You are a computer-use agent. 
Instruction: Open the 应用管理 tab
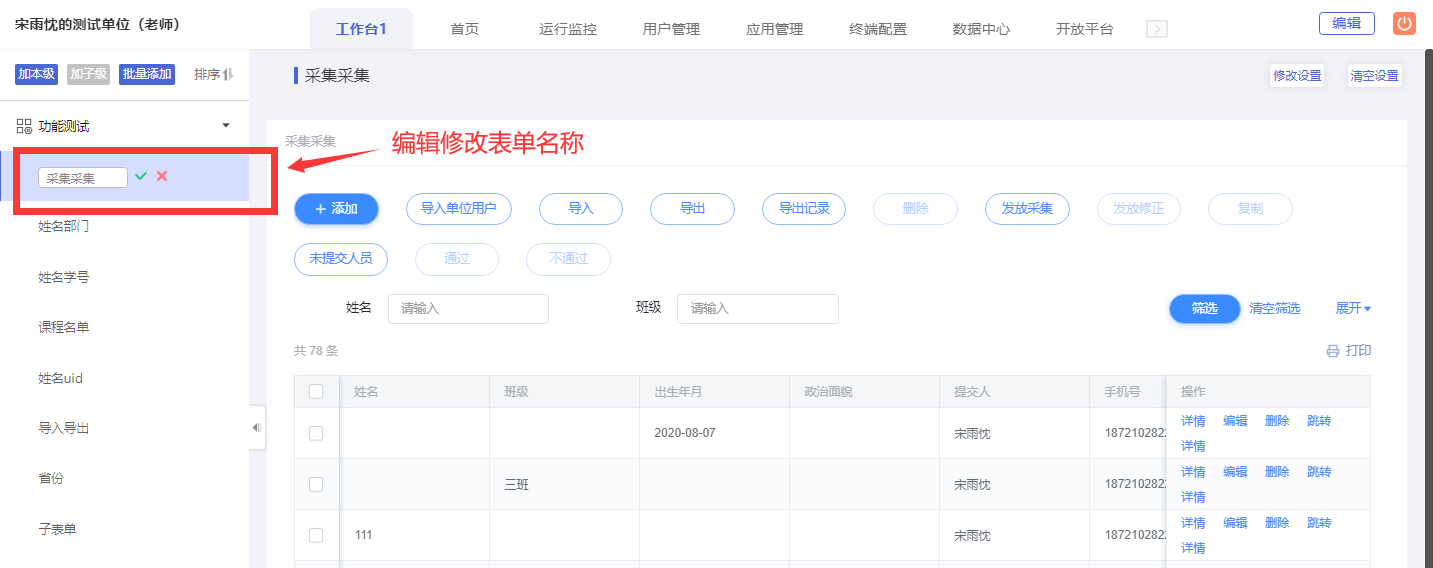coord(774,29)
